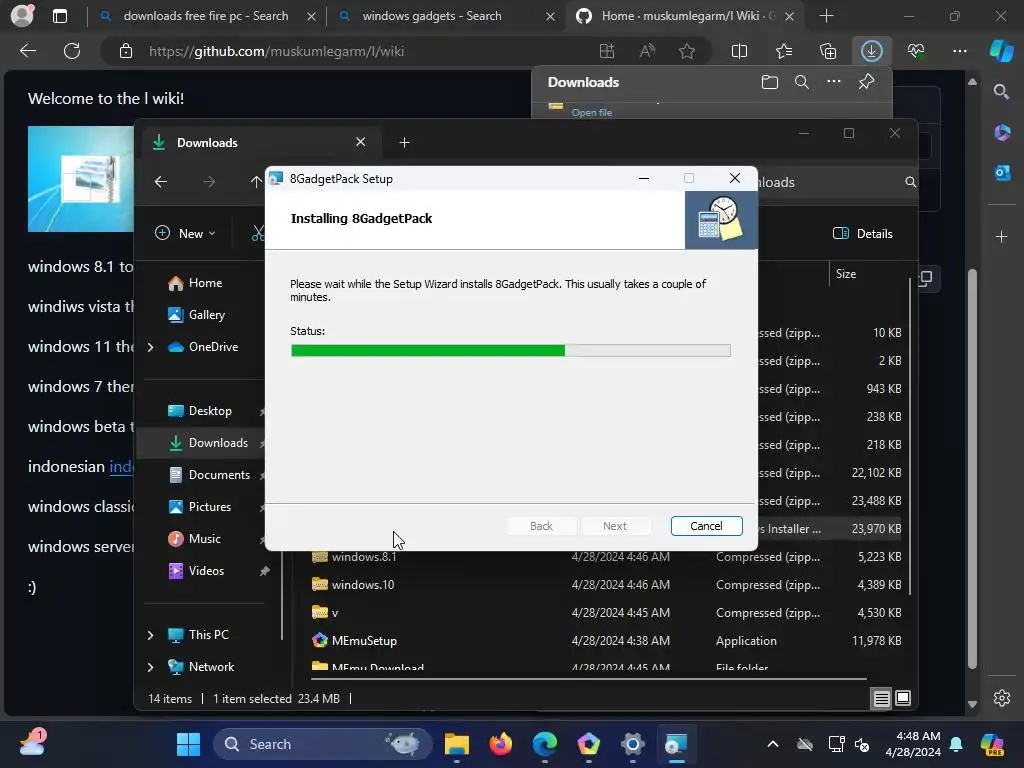Click taskbar Search box
Image resolution: width=1024 pixels, height=768 pixels.
[323, 744]
